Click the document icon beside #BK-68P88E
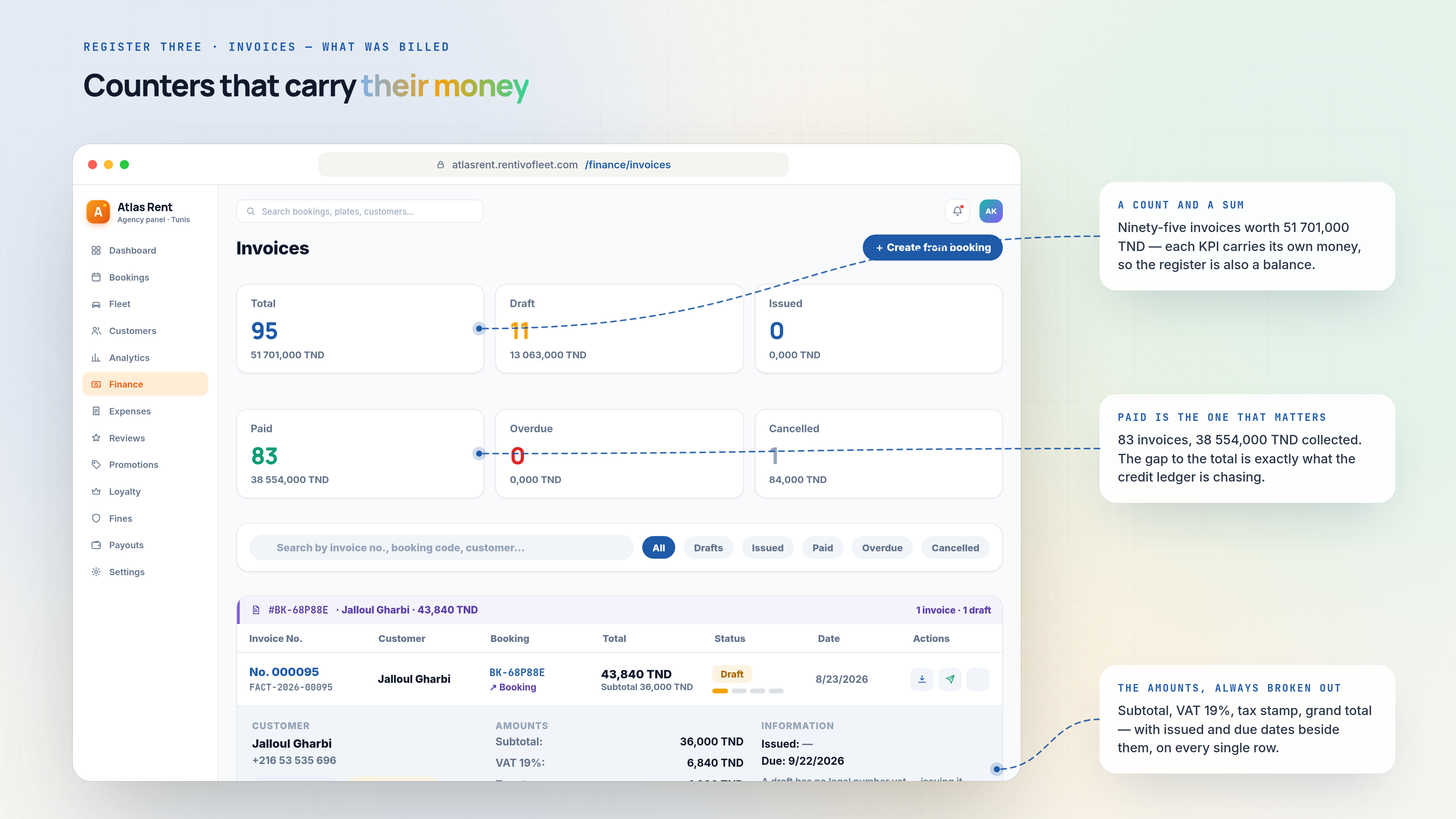Viewport: 1456px width, 819px height. [x=256, y=610]
